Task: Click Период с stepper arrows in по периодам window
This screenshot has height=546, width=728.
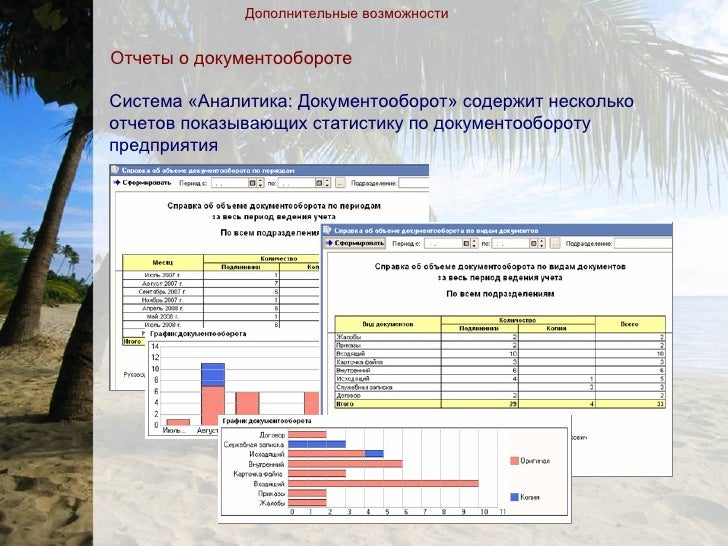Action: 260,183
